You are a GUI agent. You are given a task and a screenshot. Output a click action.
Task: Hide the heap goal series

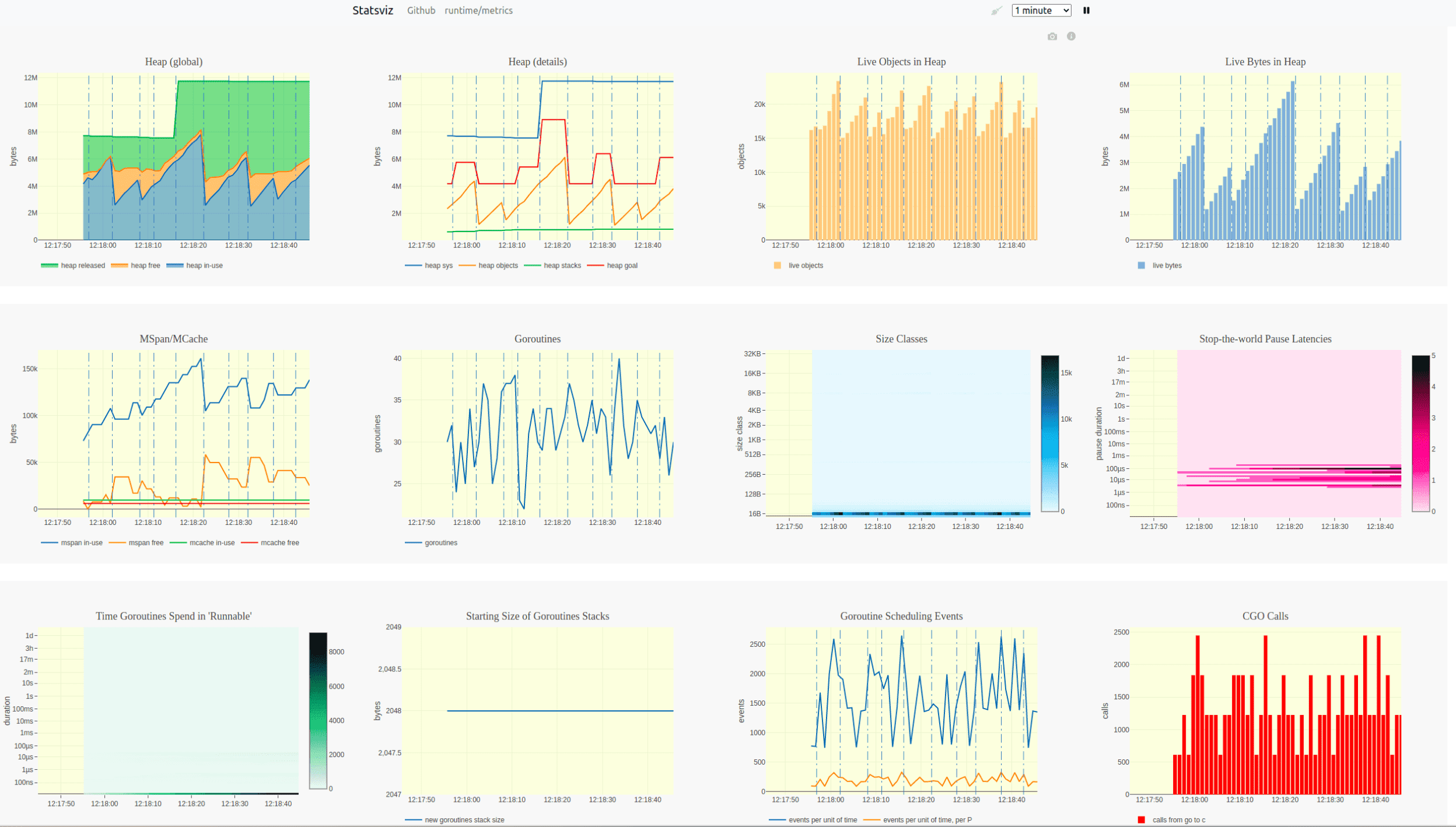[621, 265]
